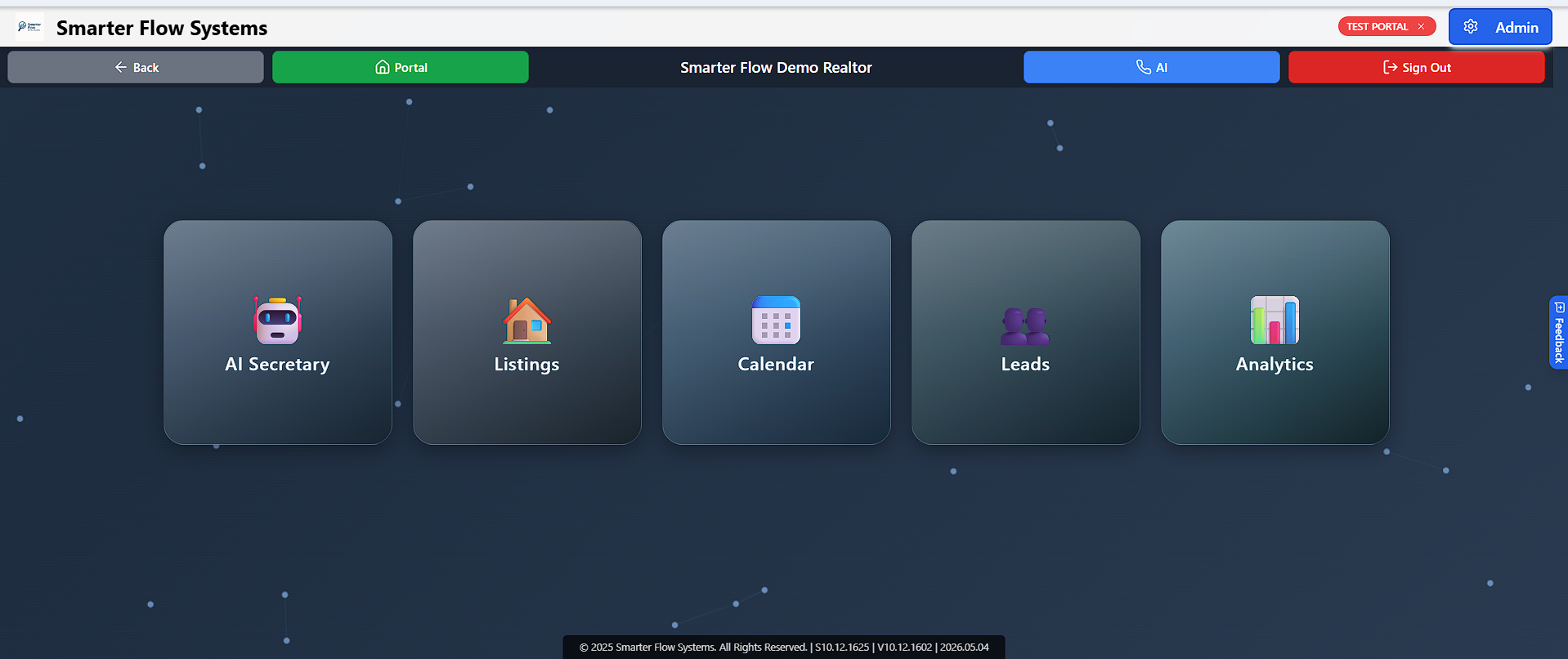
Task: Open the Feedback side tab
Action: click(x=1559, y=332)
